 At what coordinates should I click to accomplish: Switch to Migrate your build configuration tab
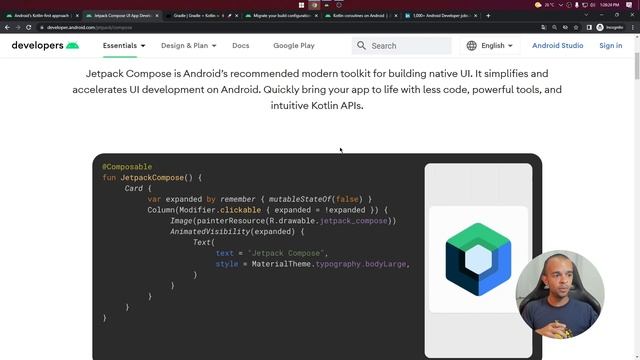click(281, 16)
